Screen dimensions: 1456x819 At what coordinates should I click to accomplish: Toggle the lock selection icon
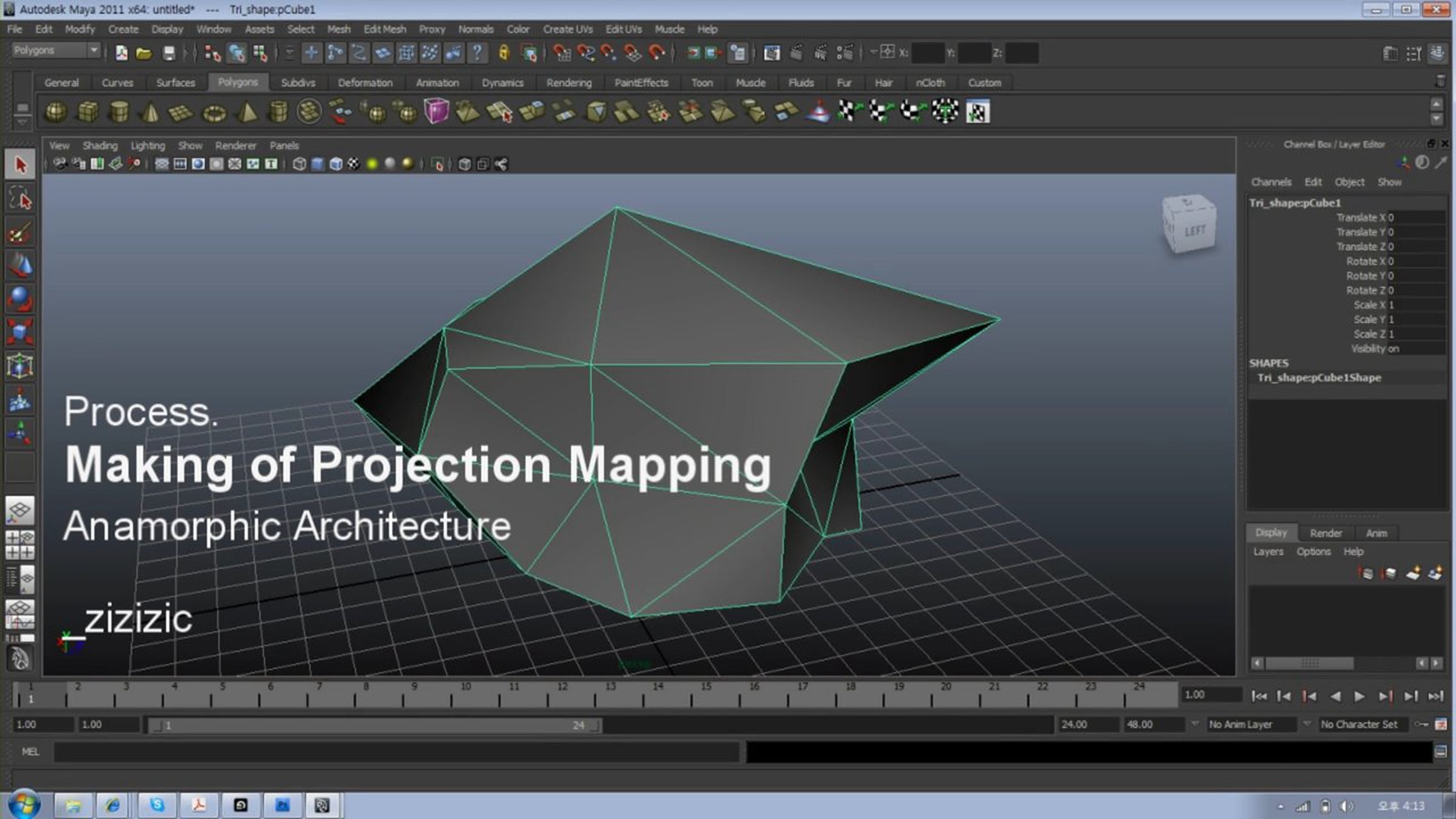[x=504, y=53]
